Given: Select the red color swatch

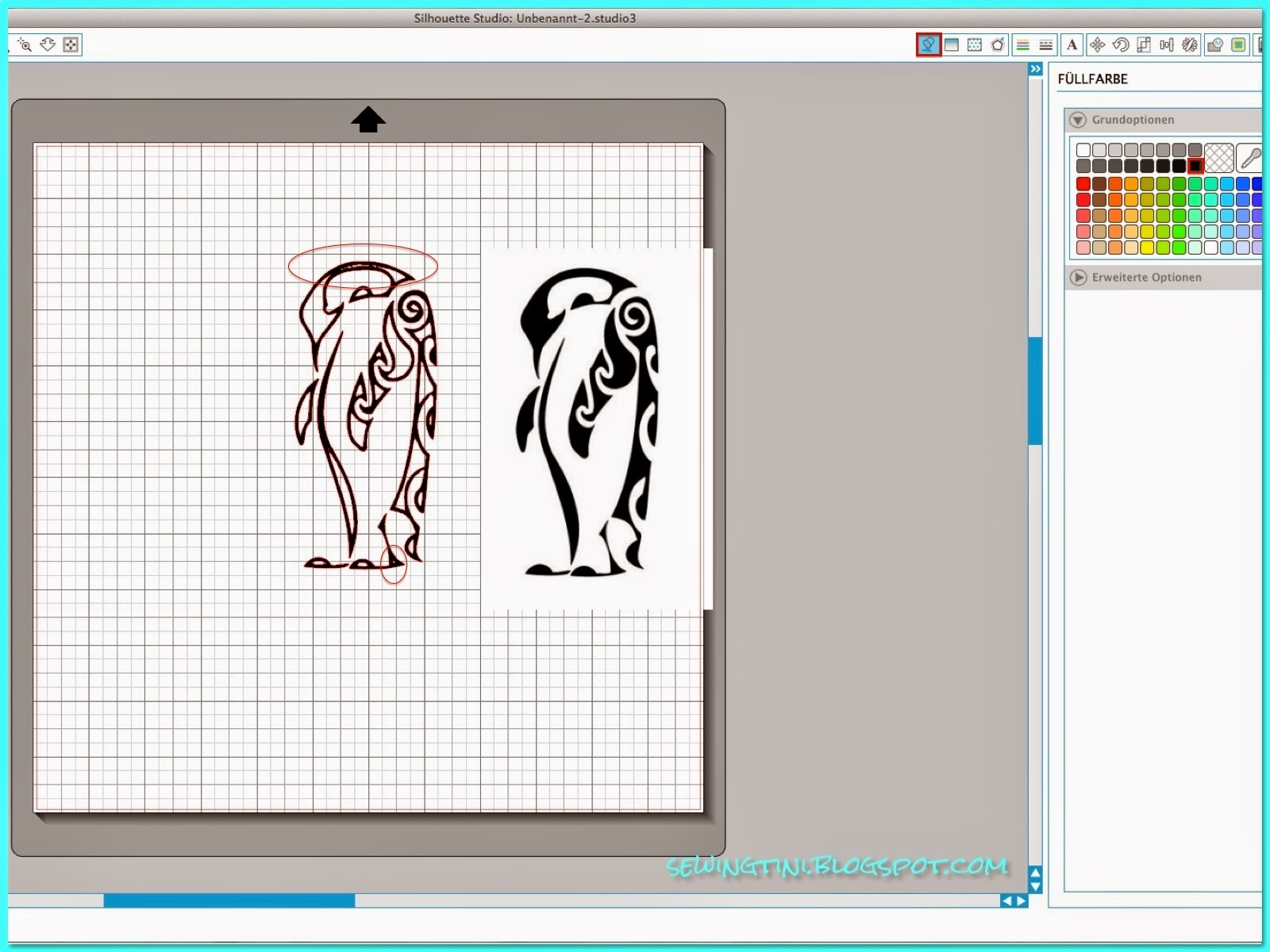Looking at the screenshot, I should 1083,182.
